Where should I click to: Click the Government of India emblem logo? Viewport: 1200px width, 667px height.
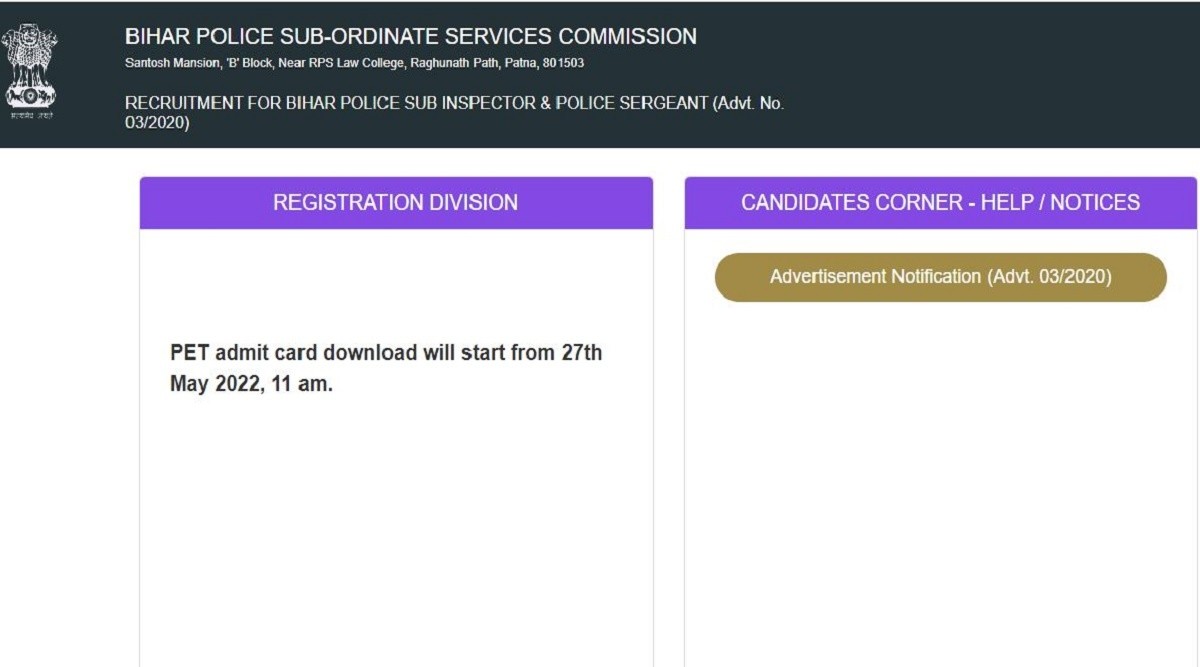[30, 65]
